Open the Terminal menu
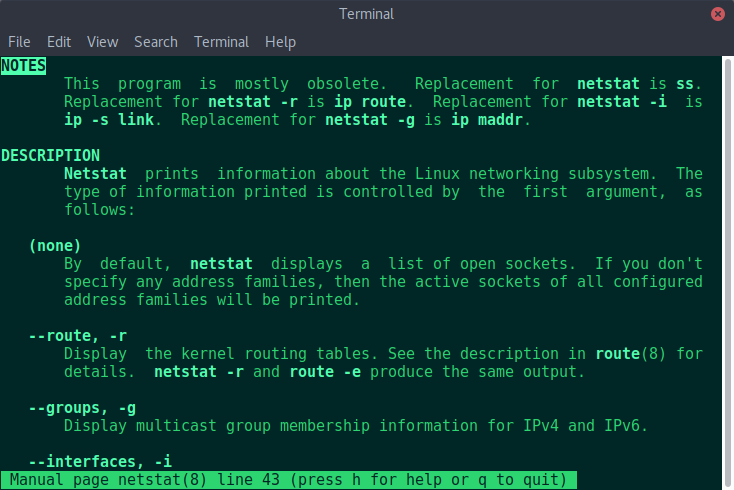 click(x=221, y=42)
